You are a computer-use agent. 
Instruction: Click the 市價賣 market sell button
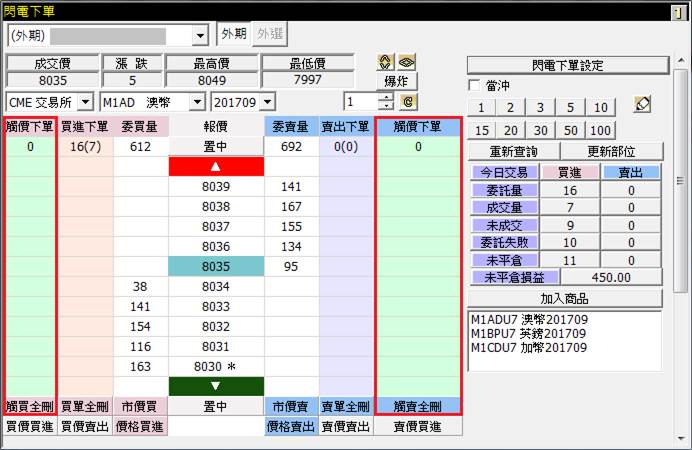290,406
